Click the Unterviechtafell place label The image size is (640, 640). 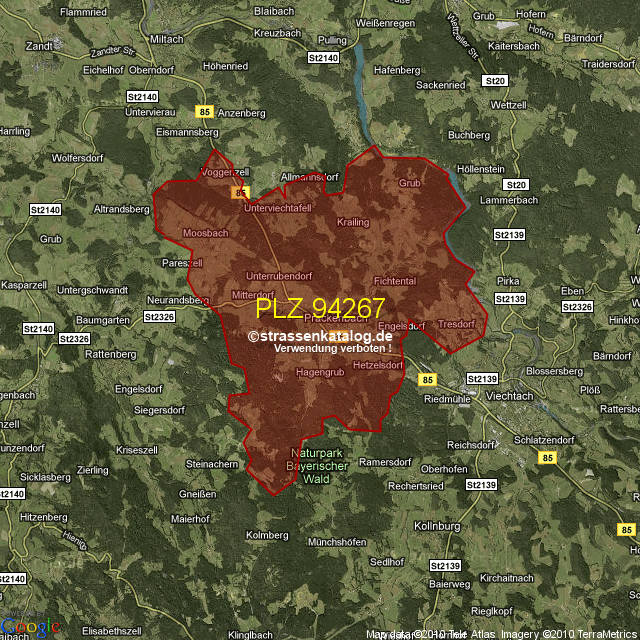(278, 208)
